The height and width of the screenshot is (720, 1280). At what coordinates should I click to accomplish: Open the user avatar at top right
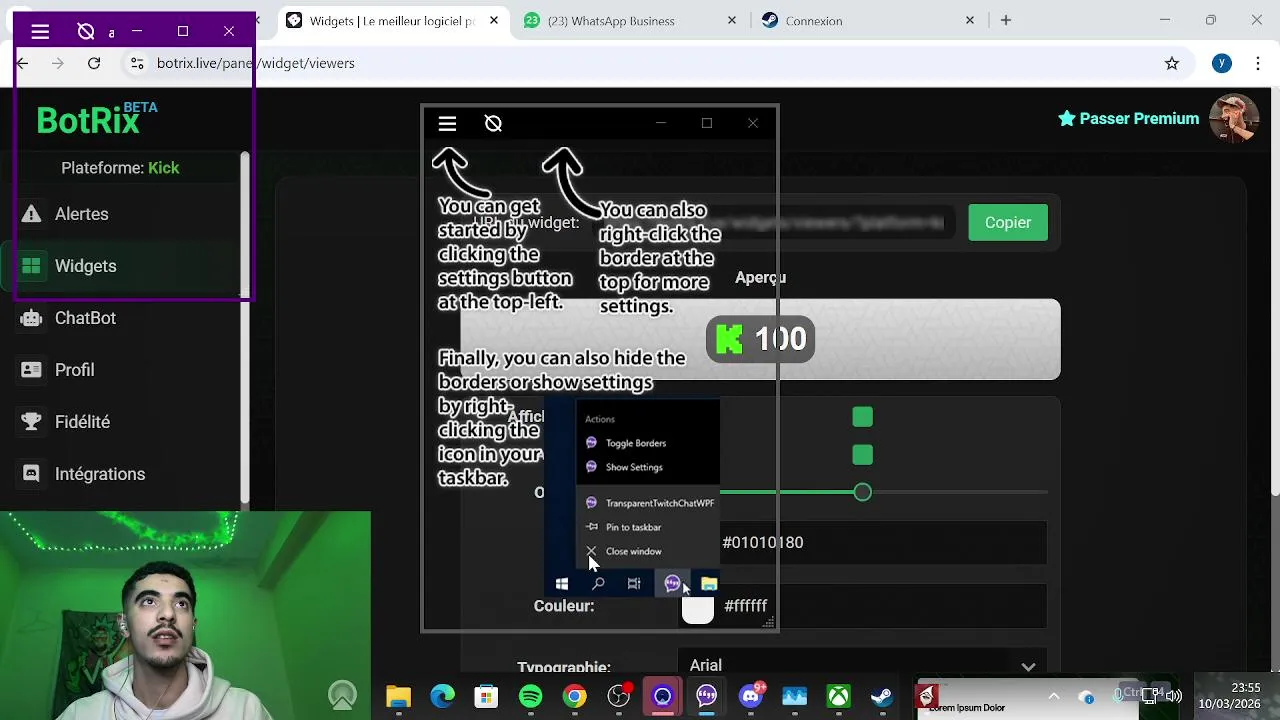[x=1234, y=118]
